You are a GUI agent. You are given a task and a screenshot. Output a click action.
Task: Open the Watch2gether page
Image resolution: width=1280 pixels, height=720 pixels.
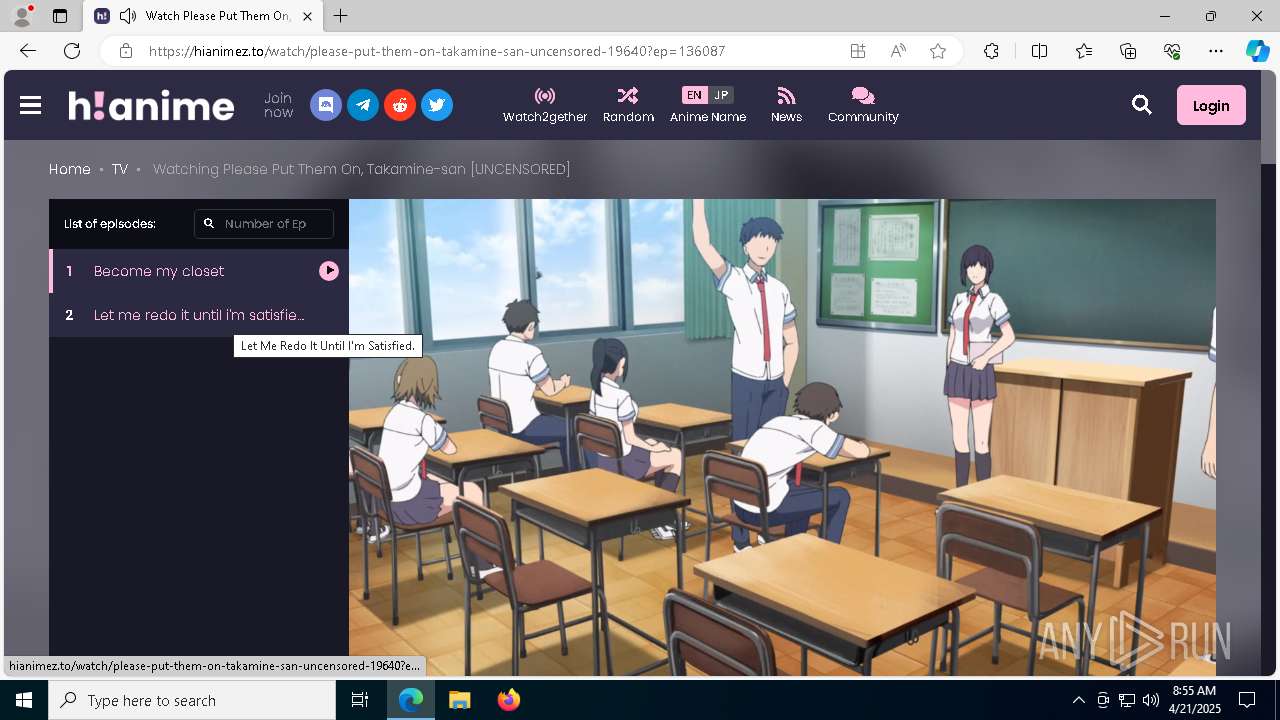(545, 105)
